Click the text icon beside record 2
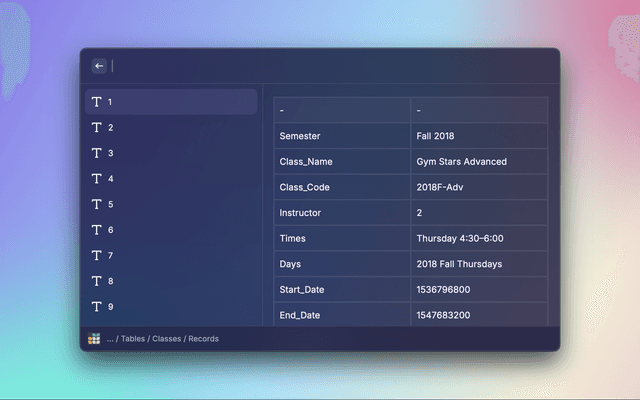Viewport: 640px width, 400px height. point(96,128)
